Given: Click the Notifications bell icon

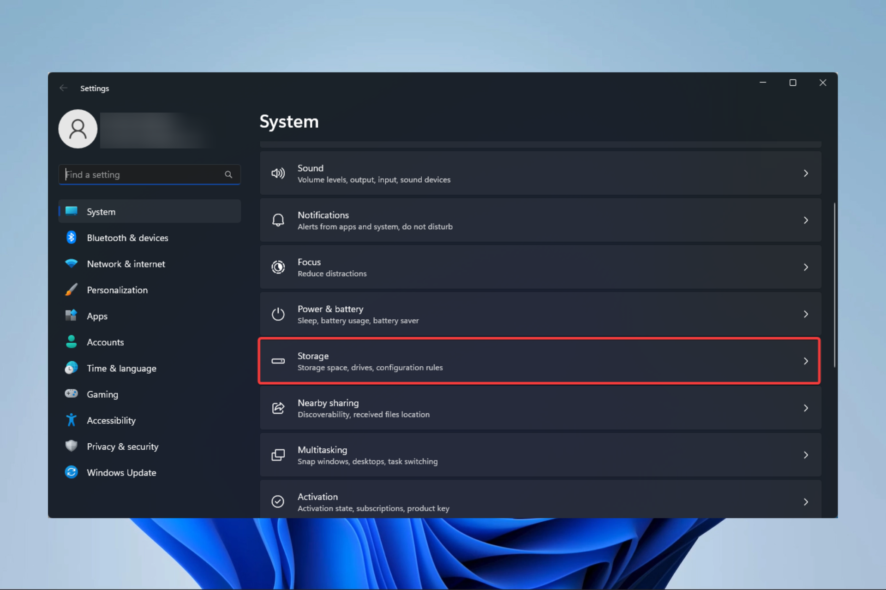Looking at the screenshot, I should pyautogui.click(x=278, y=220).
